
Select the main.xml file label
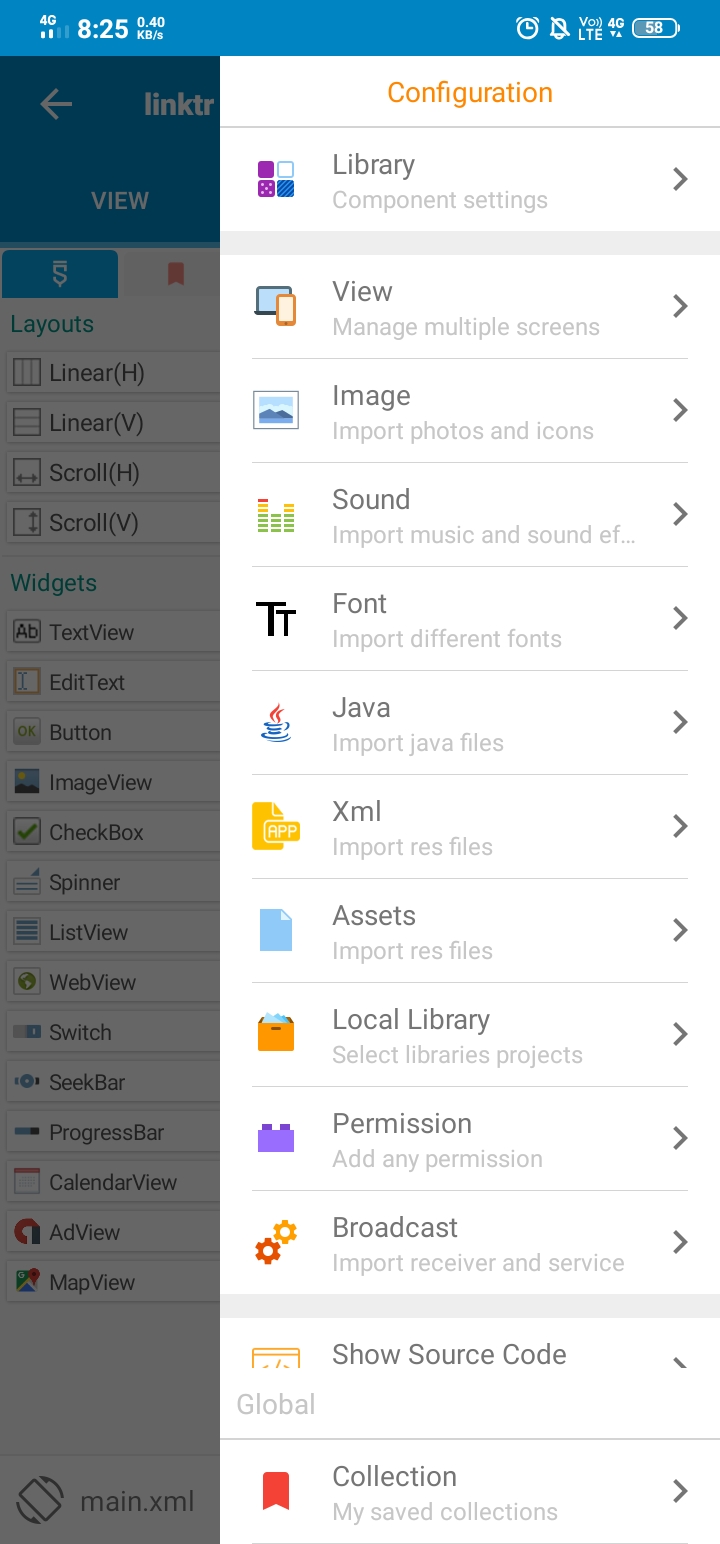point(137,1501)
